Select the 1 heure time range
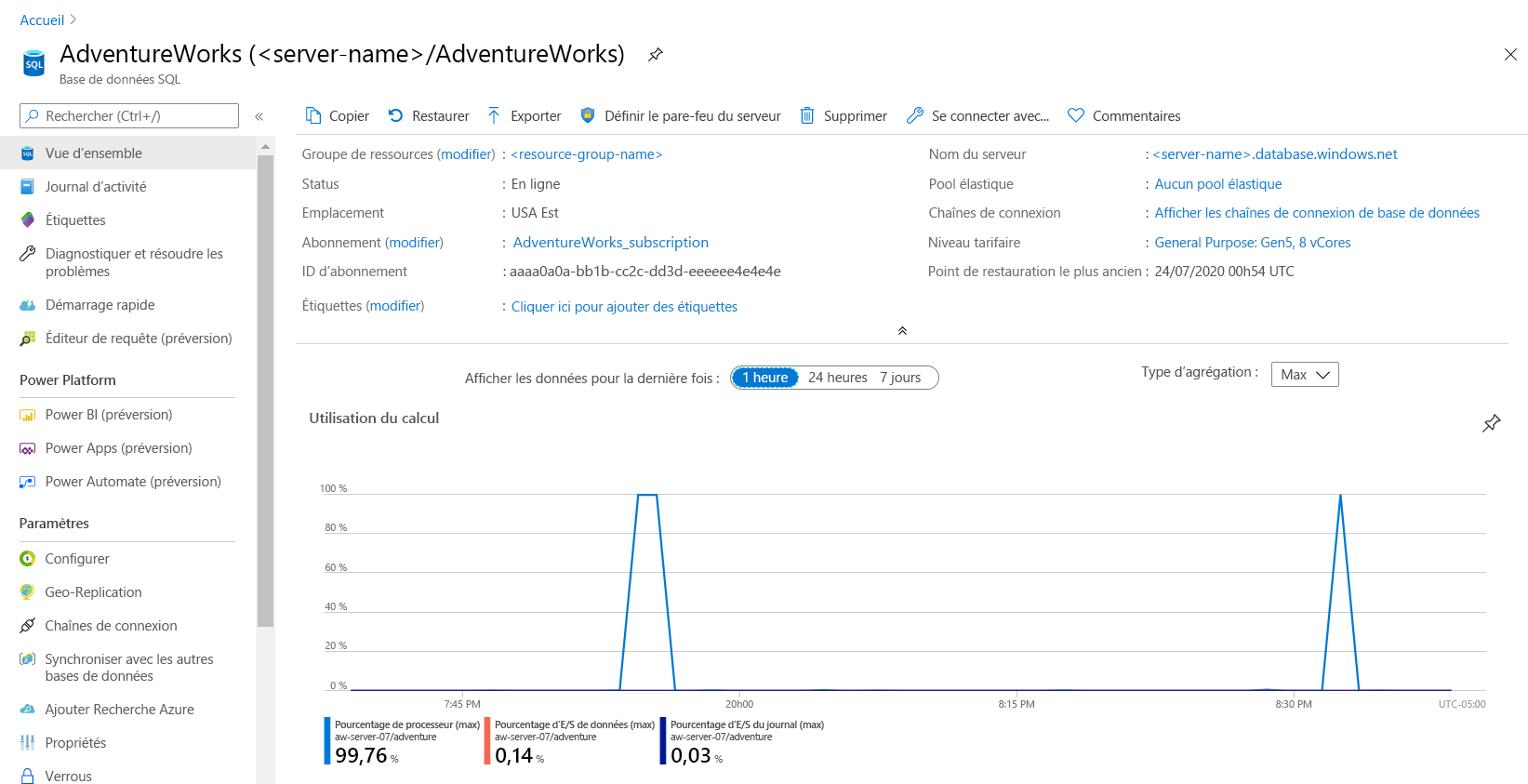 (764, 378)
